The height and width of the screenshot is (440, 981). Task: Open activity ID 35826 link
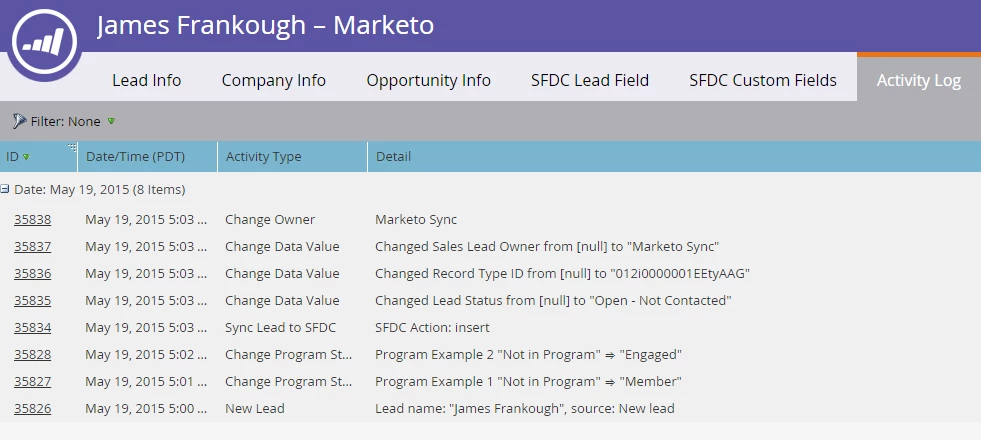coord(33,408)
